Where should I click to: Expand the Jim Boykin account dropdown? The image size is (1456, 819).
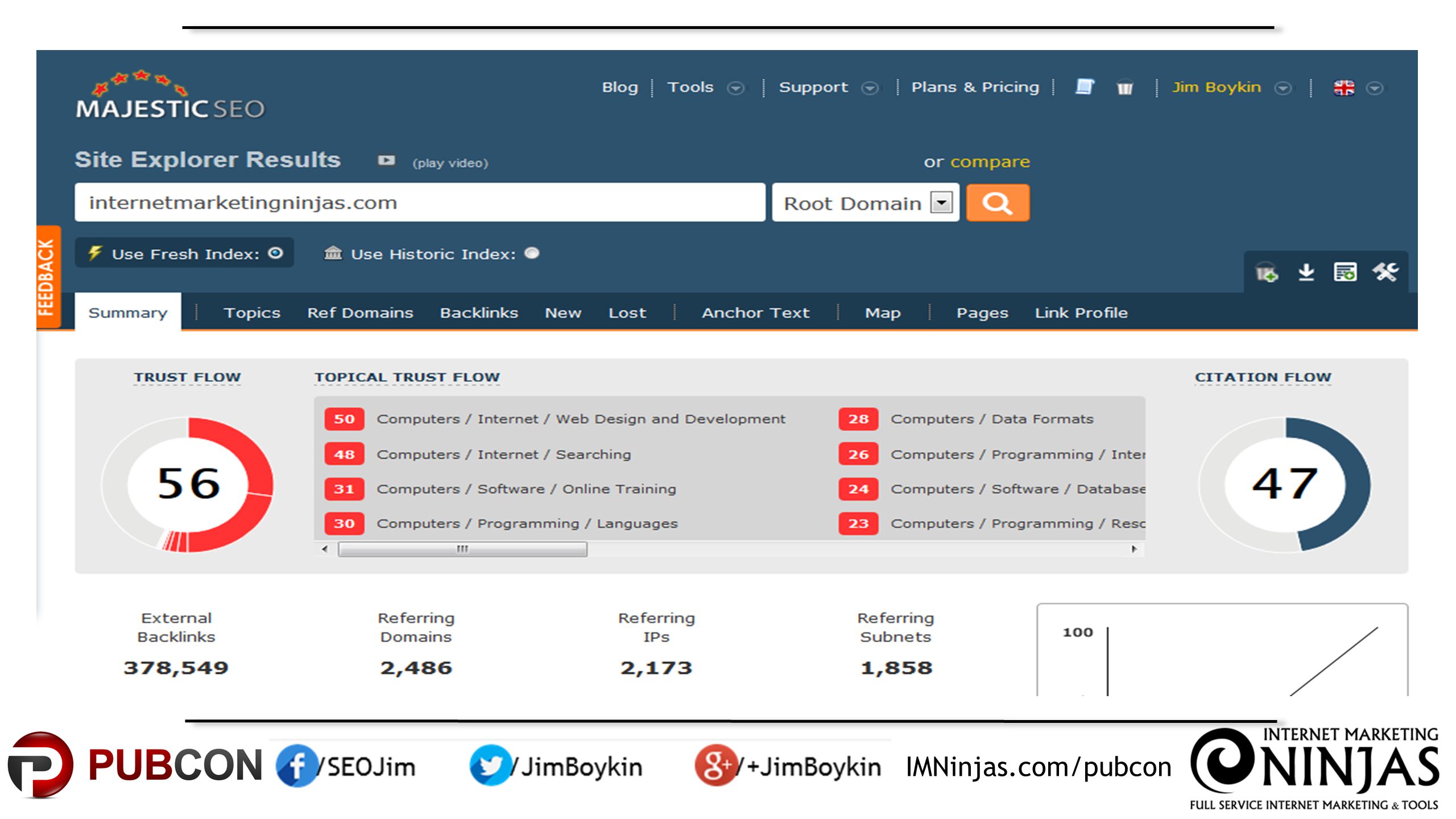click(x=1282, y=88)
